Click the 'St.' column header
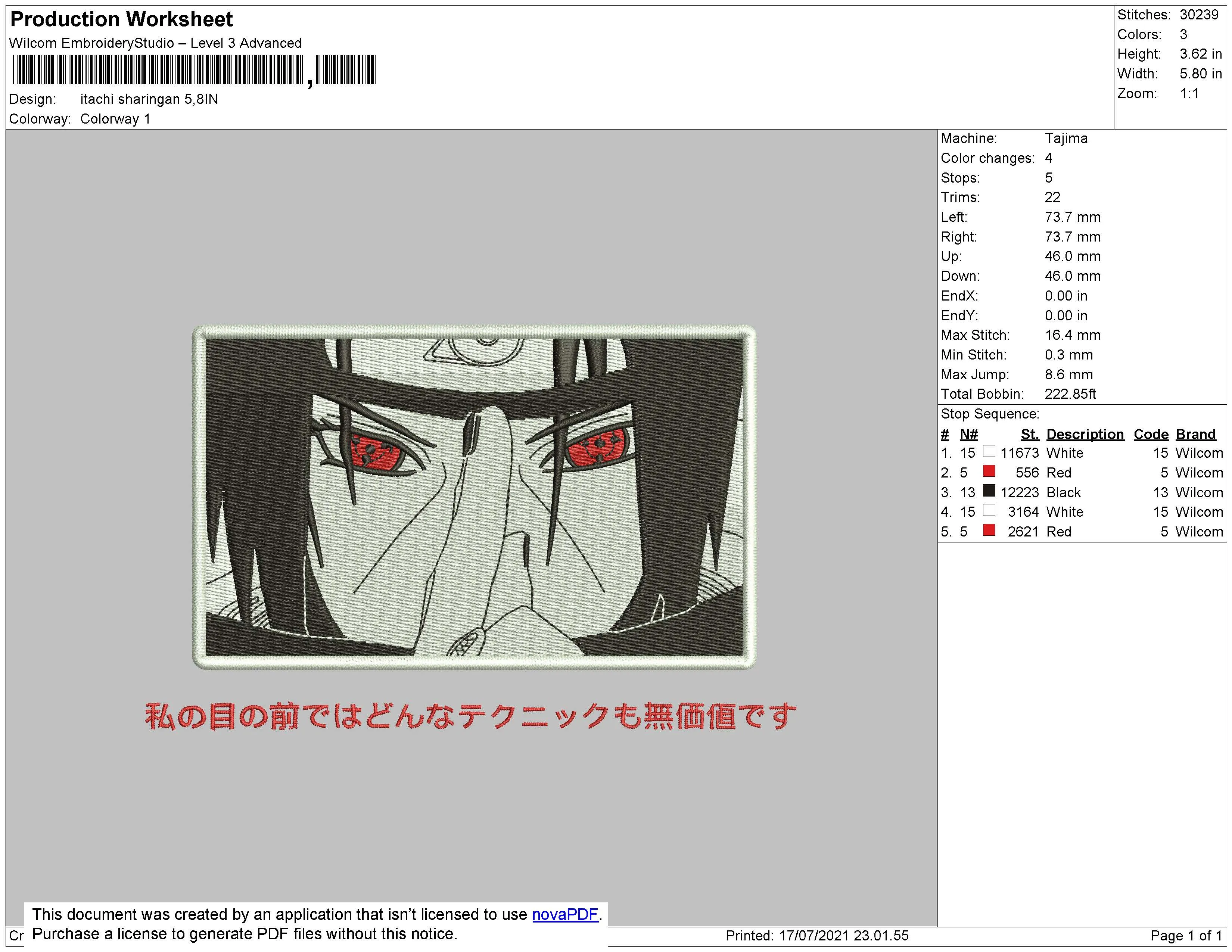Screen dimensions: 1232x952 tap(1030, 434)
